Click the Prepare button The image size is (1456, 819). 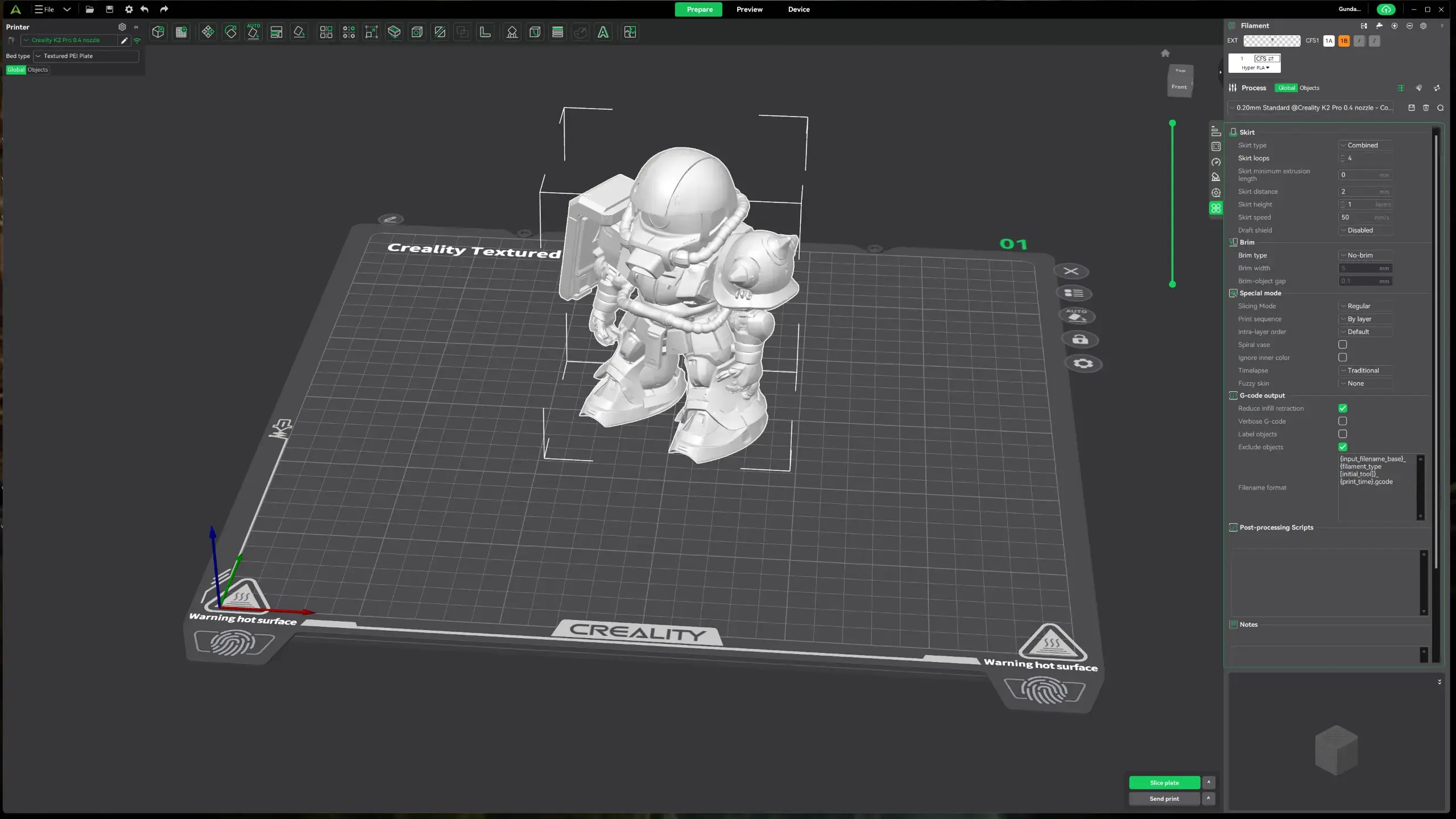(x=699, y=9)
